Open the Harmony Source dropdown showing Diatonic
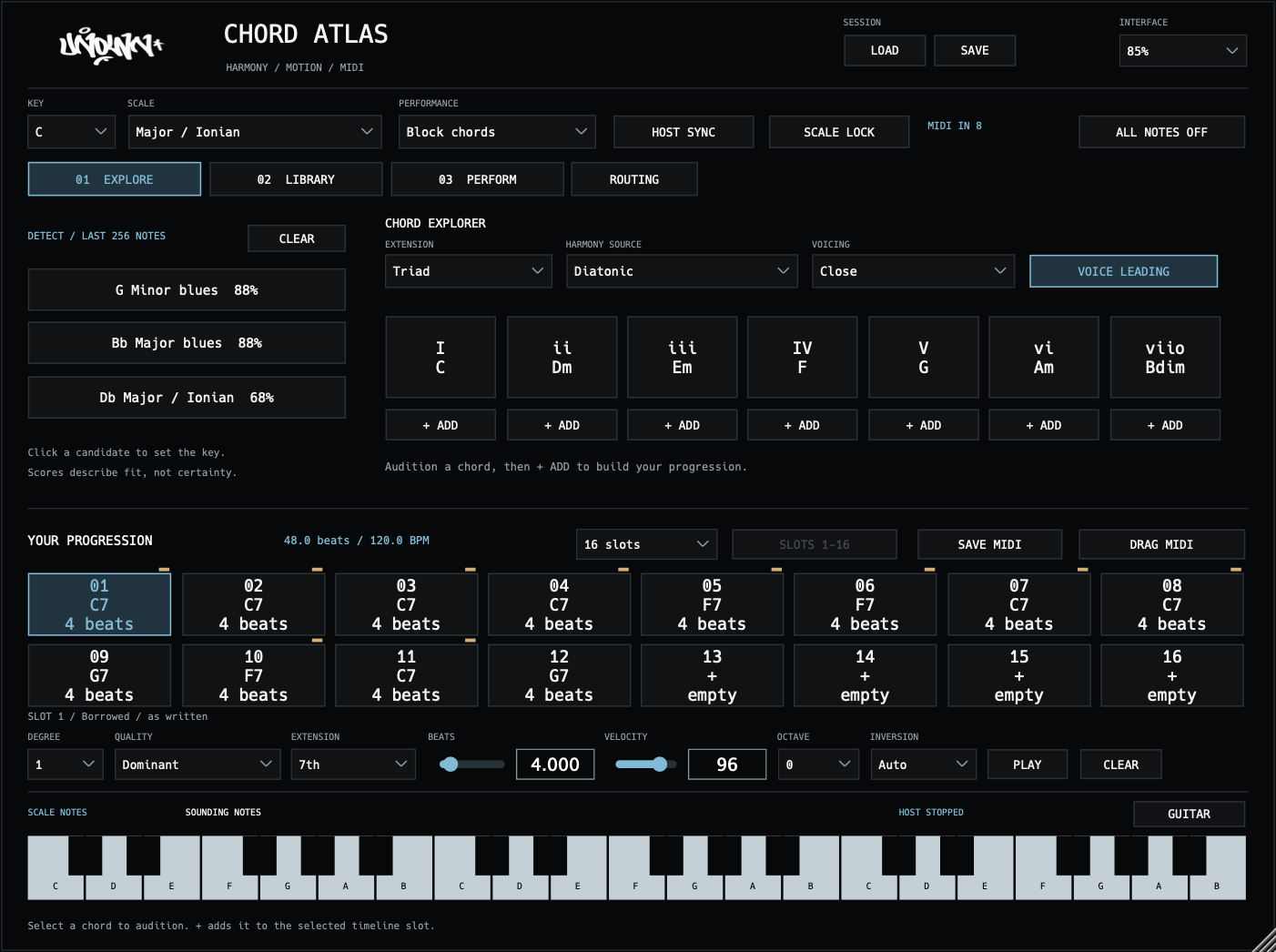The image size is (1276, 952). click(682, 271)
